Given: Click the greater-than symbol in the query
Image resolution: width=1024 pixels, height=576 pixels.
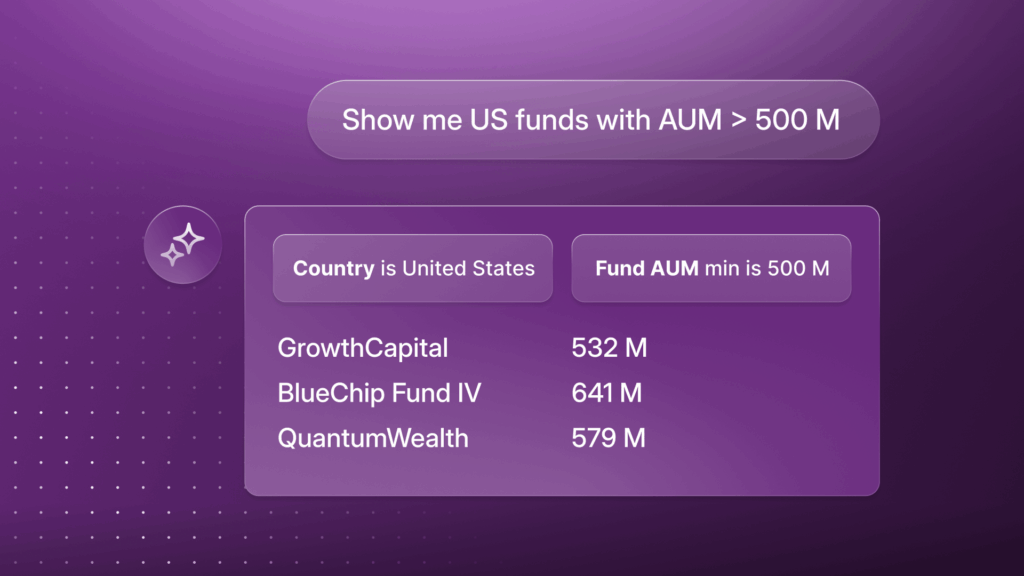Looking at the screenshot, I should coord(736,120).
